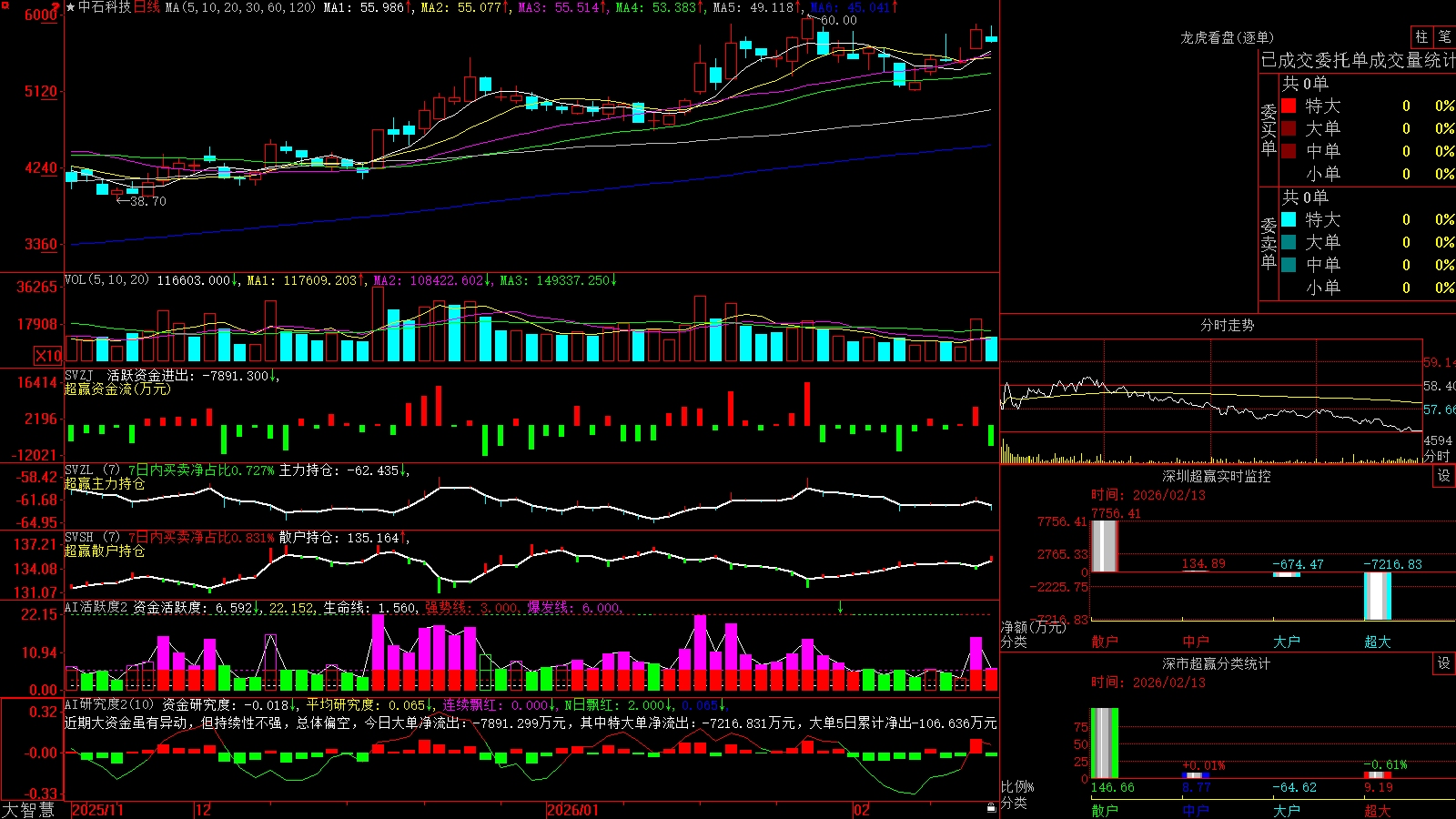
Task: Click the 大智慧 logo at bottom-left
Action: pyautogui.click(x=28, y=809)
